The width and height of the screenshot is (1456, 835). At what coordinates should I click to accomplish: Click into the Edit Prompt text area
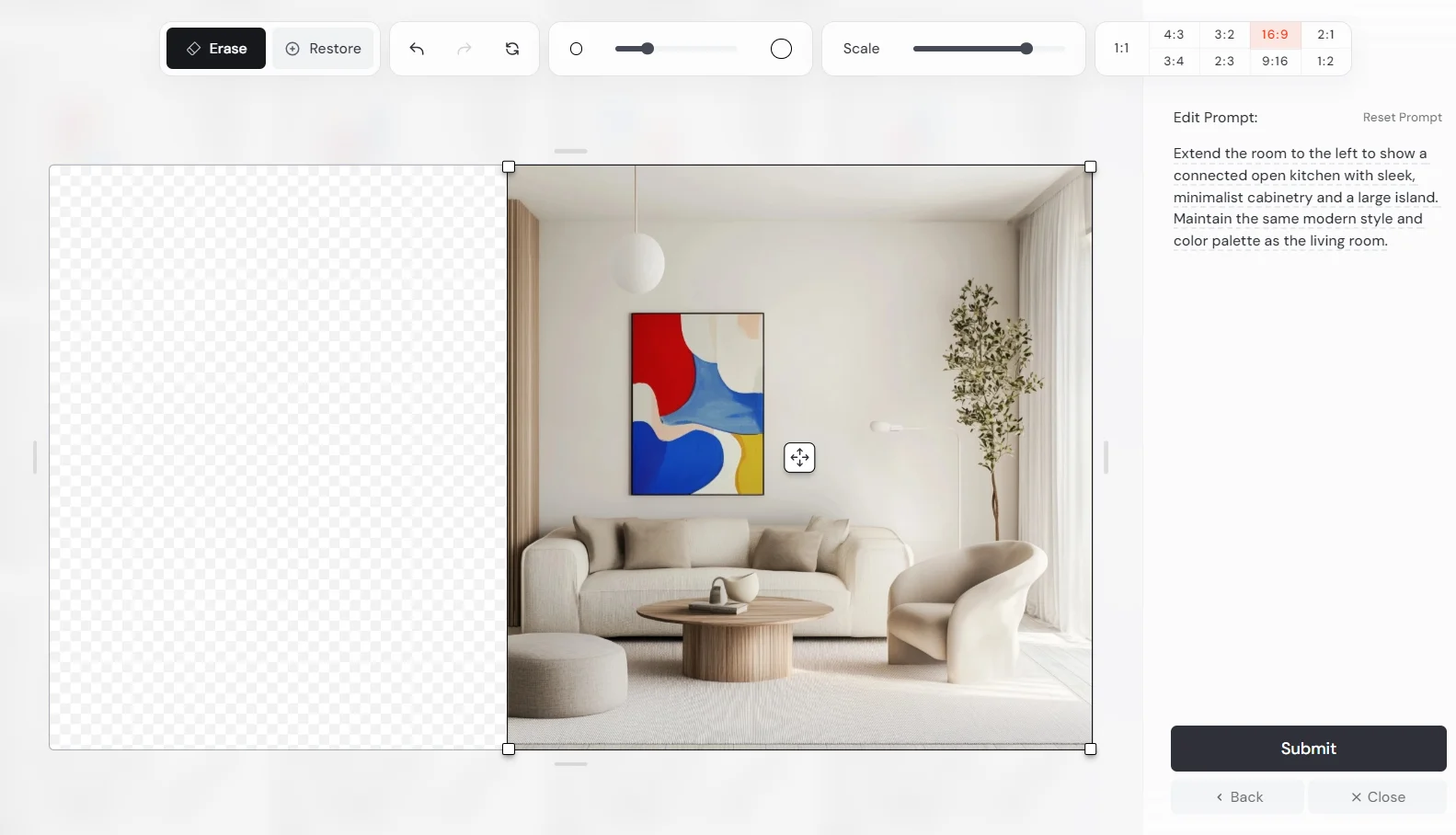click(x=1307, y=197)
